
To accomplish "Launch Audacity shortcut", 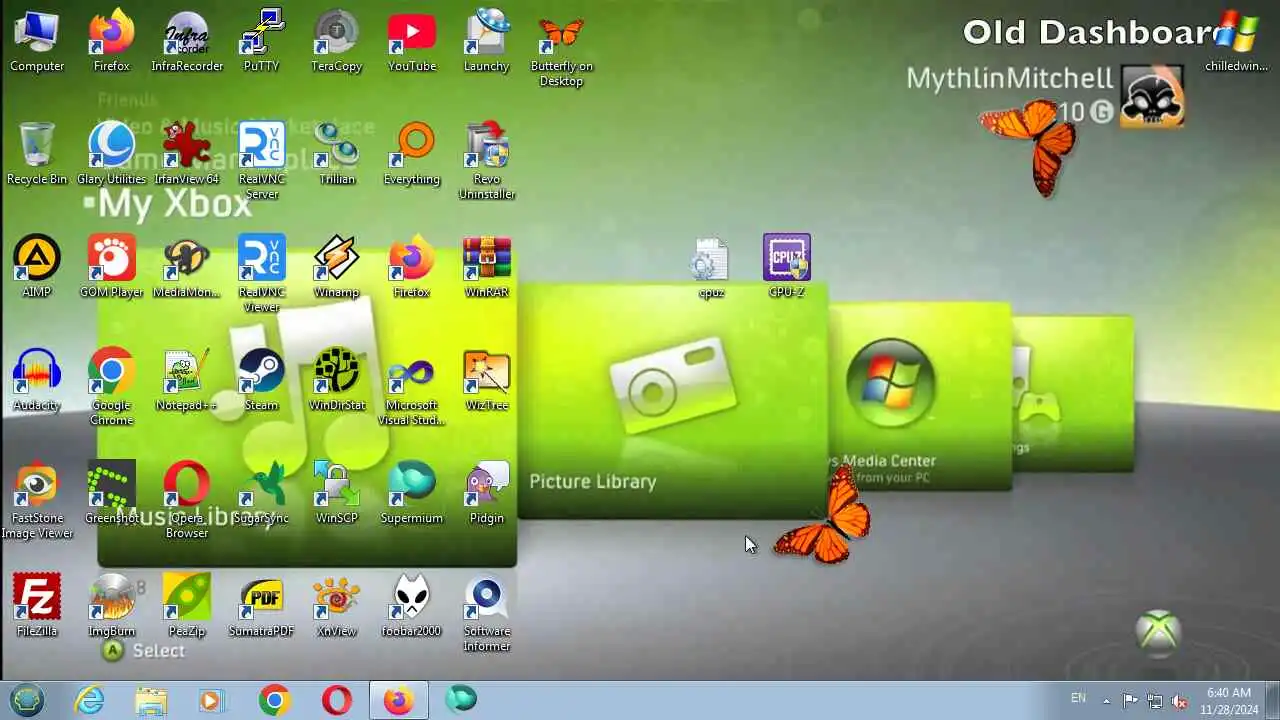I will pyautogui.click(x=37, y=381).
